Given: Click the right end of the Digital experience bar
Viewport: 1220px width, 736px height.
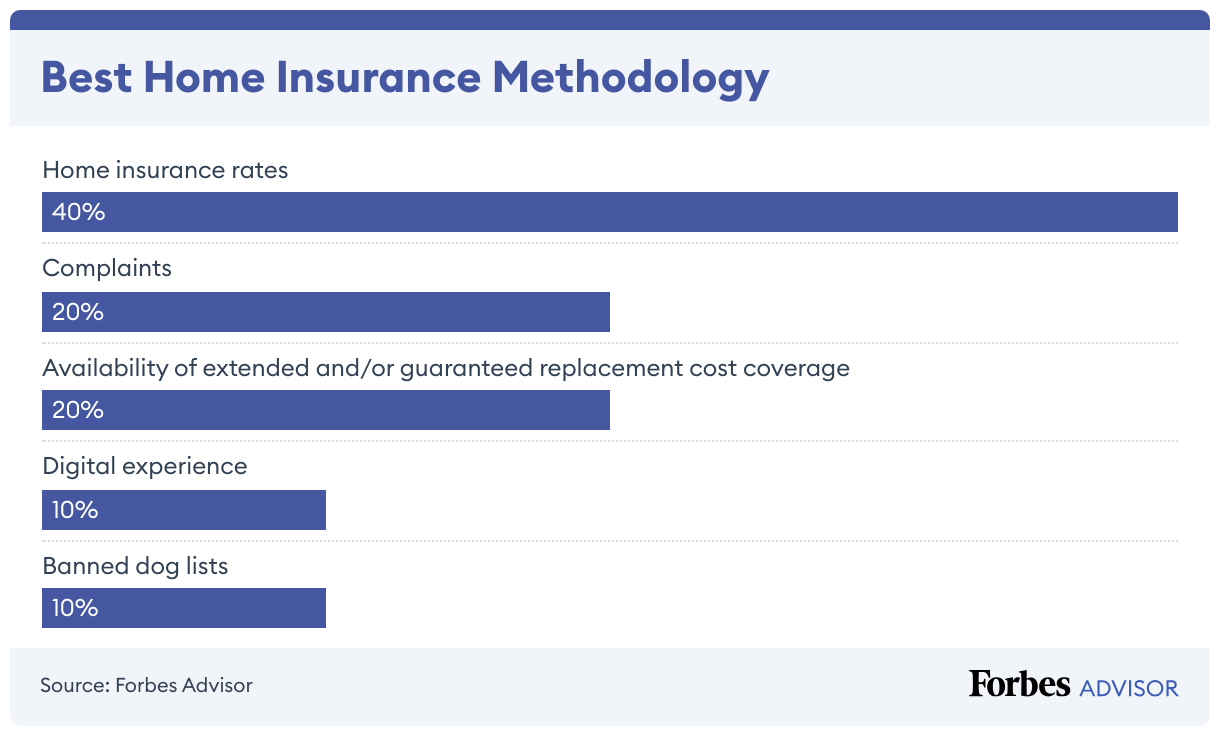Looking at the screenshot, I should pos(317,510).
